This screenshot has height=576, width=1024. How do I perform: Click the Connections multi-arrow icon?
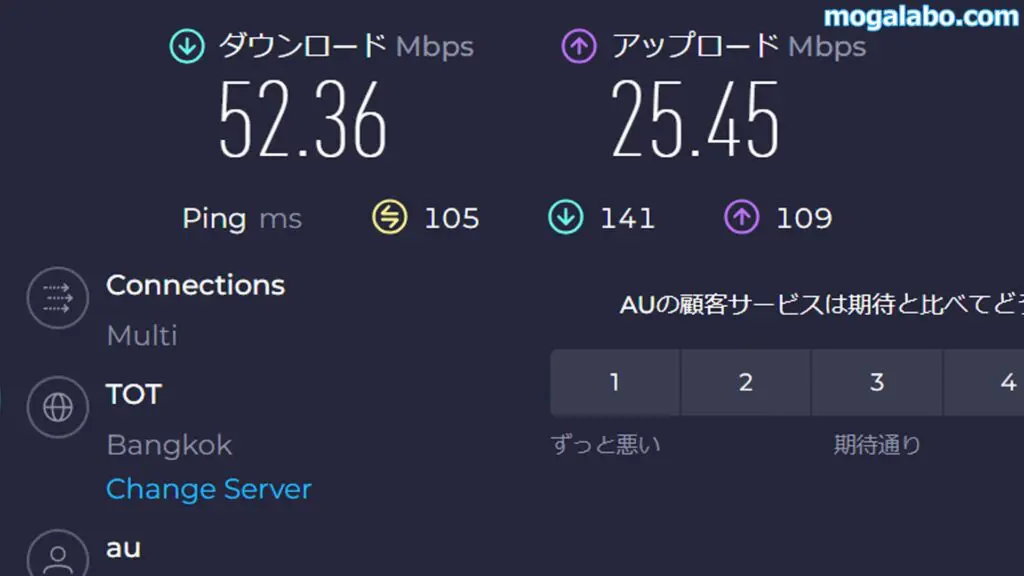click(58, 298)
